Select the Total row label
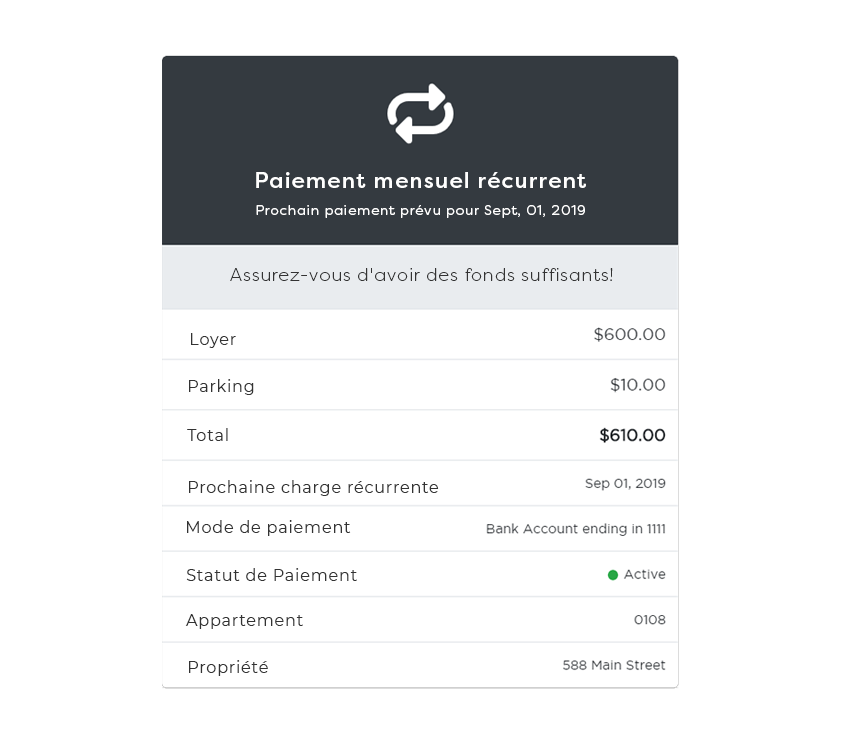The height and width of the screenshot is (745, 842). (208, 436)
